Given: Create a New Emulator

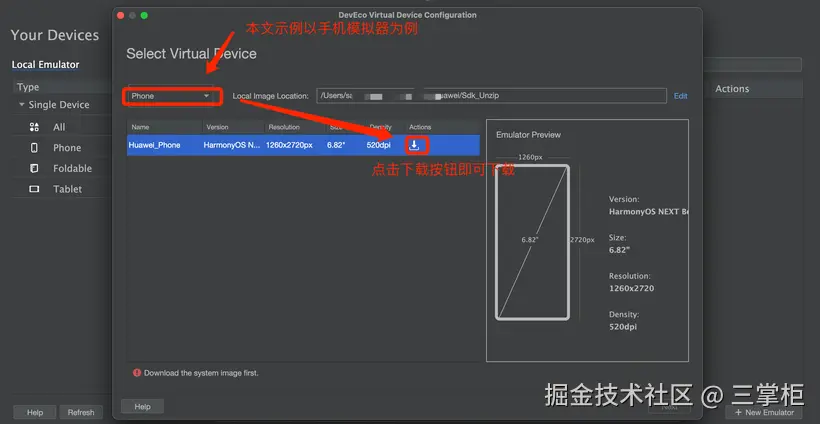Looking at the screenshot, I should (764, 412).
